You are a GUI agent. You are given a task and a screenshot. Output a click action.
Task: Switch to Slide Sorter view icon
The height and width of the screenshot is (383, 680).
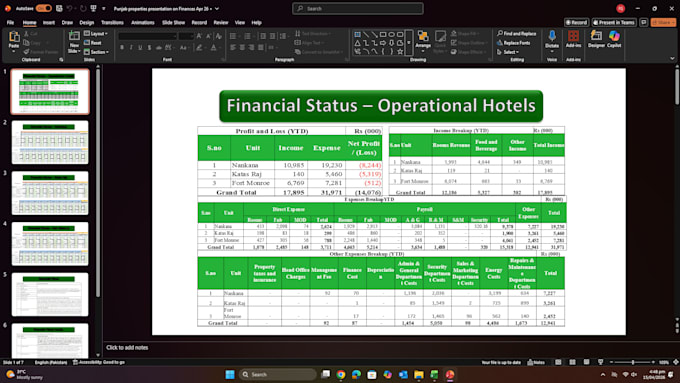[x=572, y=362]
